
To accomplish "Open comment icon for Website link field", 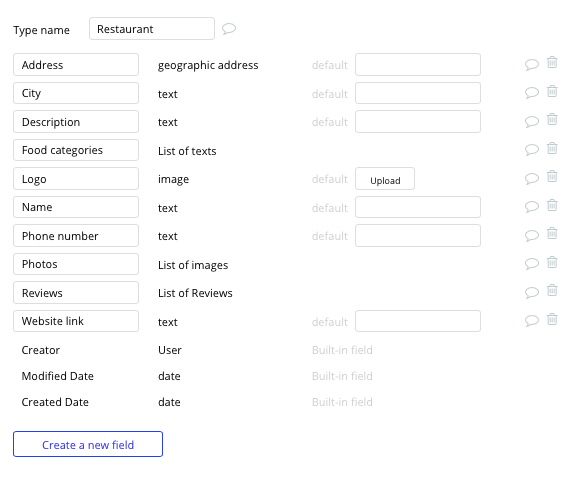I will point(532,321).
